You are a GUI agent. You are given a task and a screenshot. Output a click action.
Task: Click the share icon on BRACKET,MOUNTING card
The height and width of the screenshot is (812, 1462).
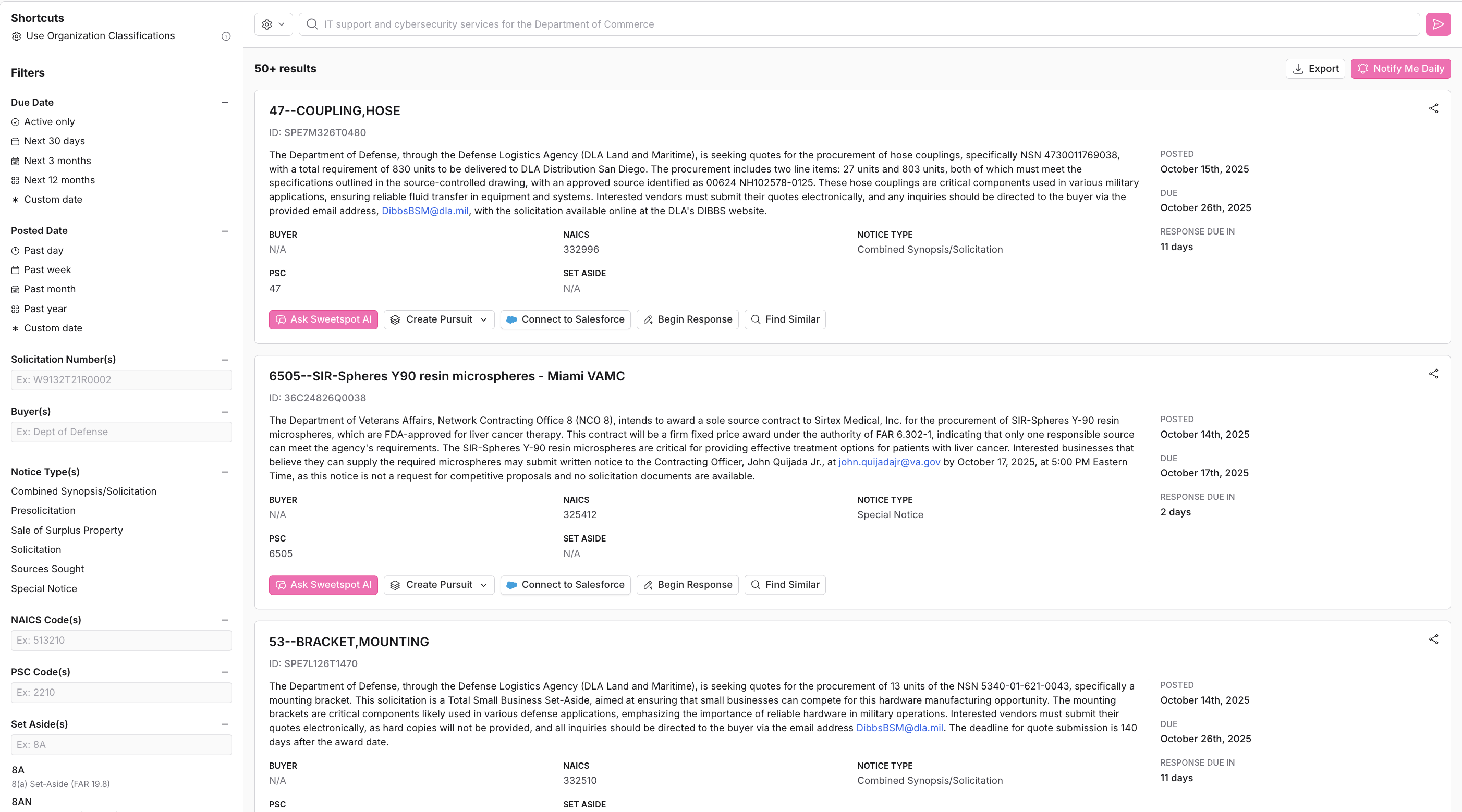point(1433,639)
